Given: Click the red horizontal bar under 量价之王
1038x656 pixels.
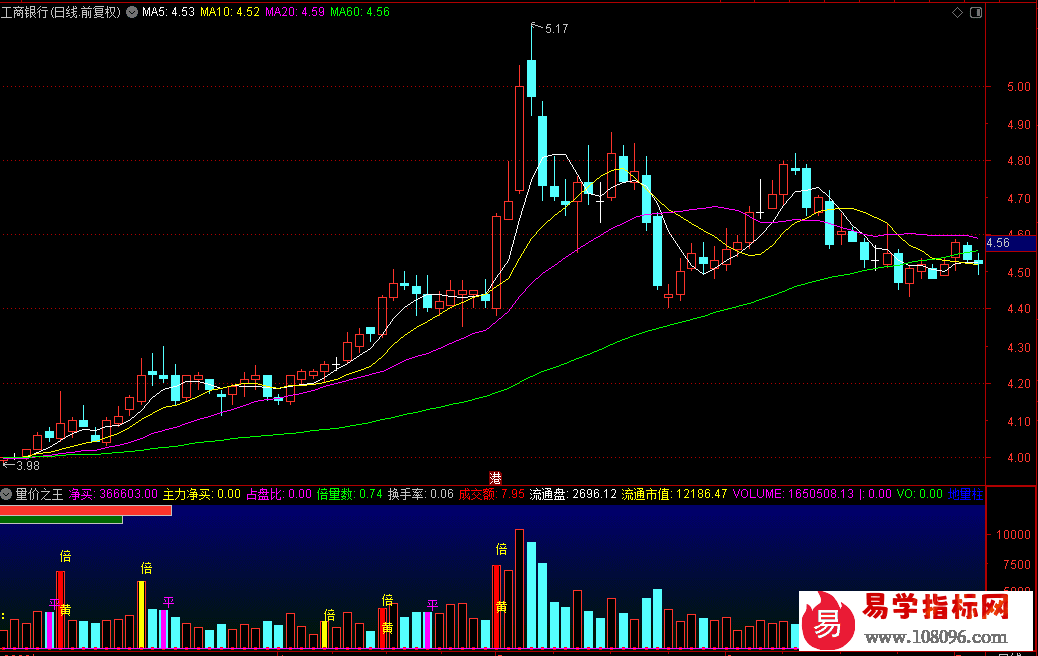Looking at the screenshot, I should pyautogui.click(x=86, y=510).
